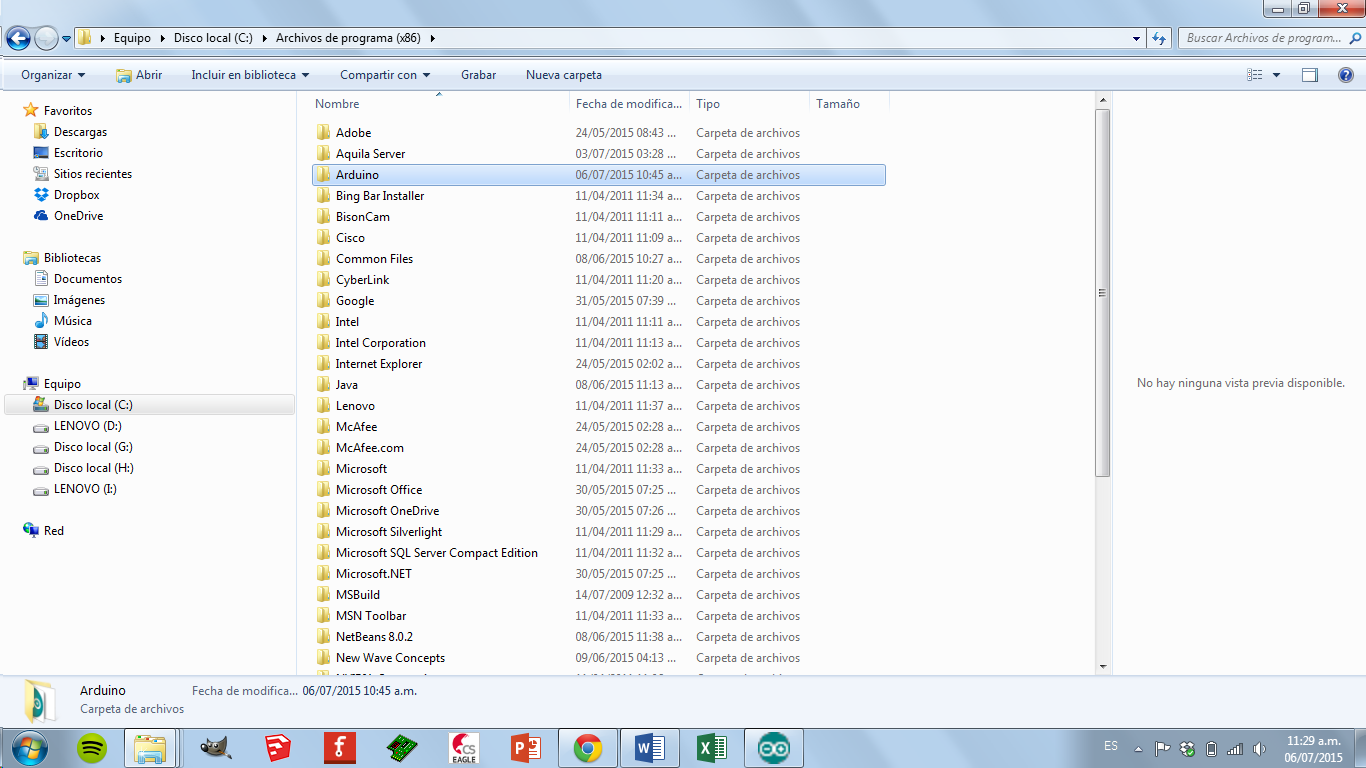Click the Forward navigation arrow

(x=46, y=38)
